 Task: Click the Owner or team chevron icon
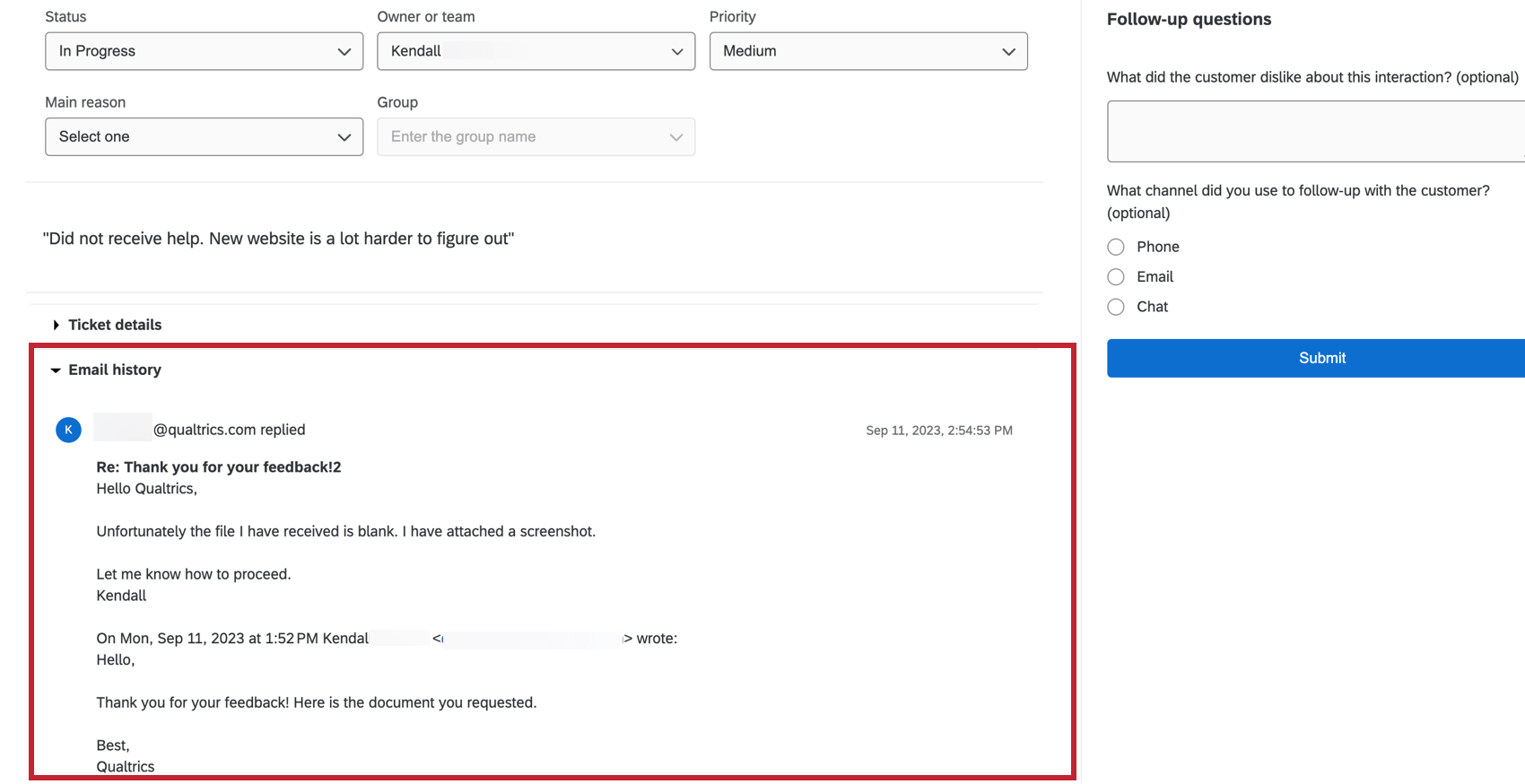[677, 51]
